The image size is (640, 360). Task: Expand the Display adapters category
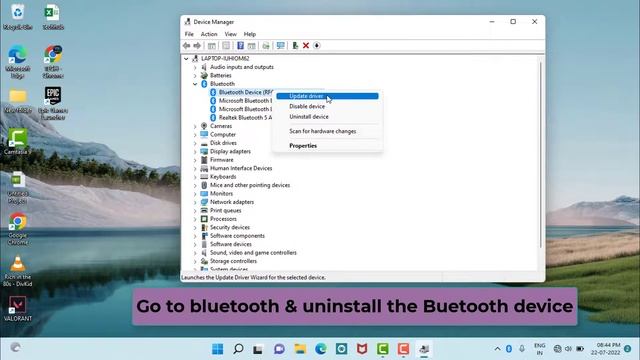(x=195, y=152)
